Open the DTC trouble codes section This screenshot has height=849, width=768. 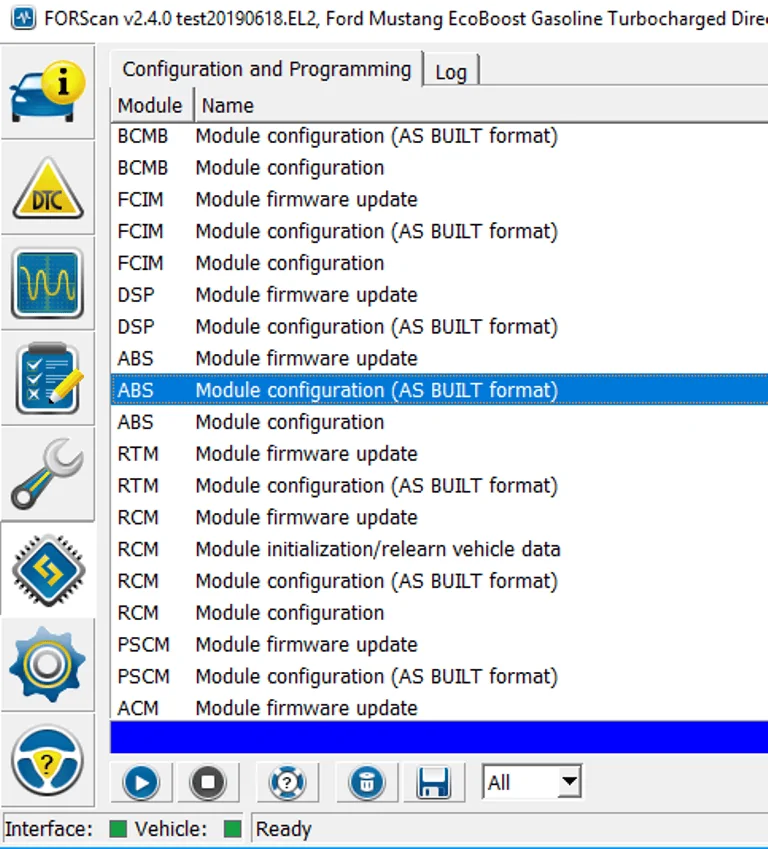click(48, 188)
